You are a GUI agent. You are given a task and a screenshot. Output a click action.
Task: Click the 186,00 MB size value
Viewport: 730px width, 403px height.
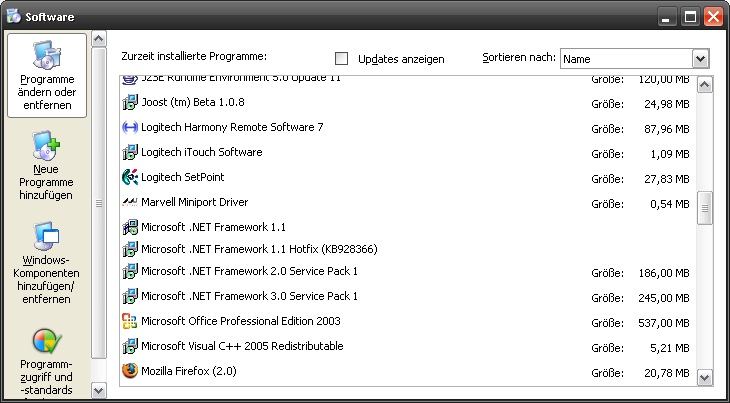[664, 273]
